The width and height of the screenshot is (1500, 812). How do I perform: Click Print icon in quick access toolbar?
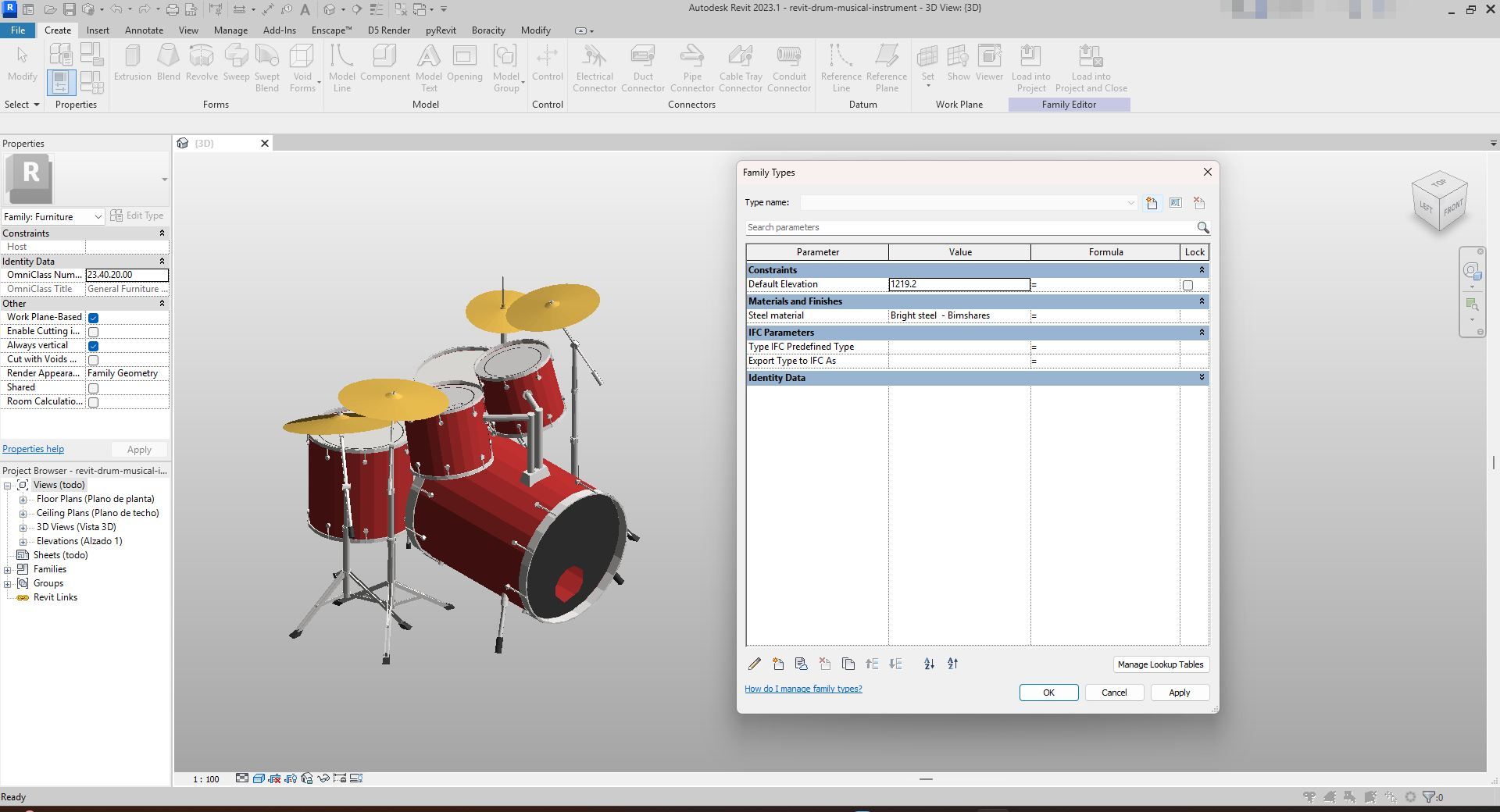coord(173,9)
